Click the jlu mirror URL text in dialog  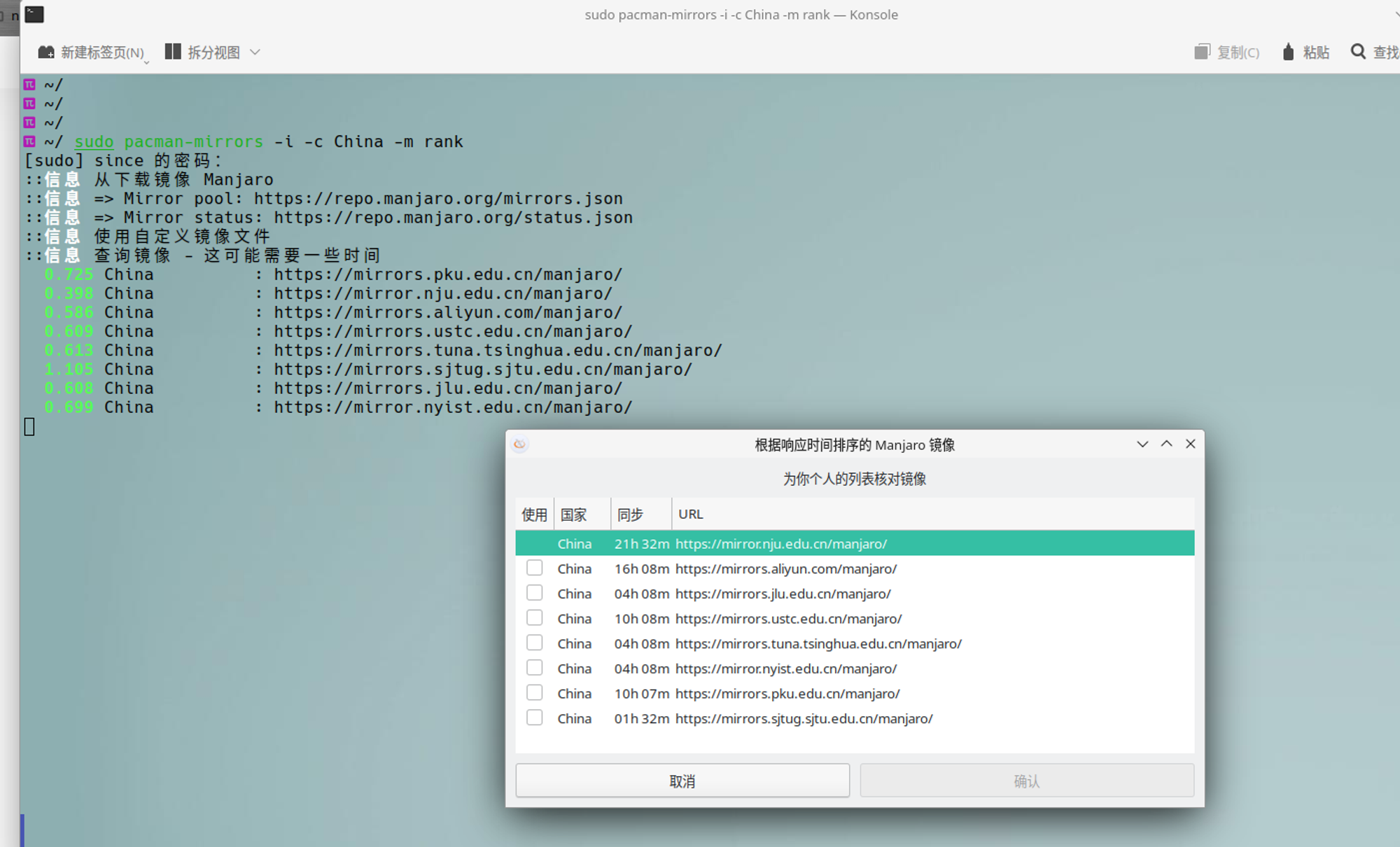pyautogui.click(x=783, y=594)
